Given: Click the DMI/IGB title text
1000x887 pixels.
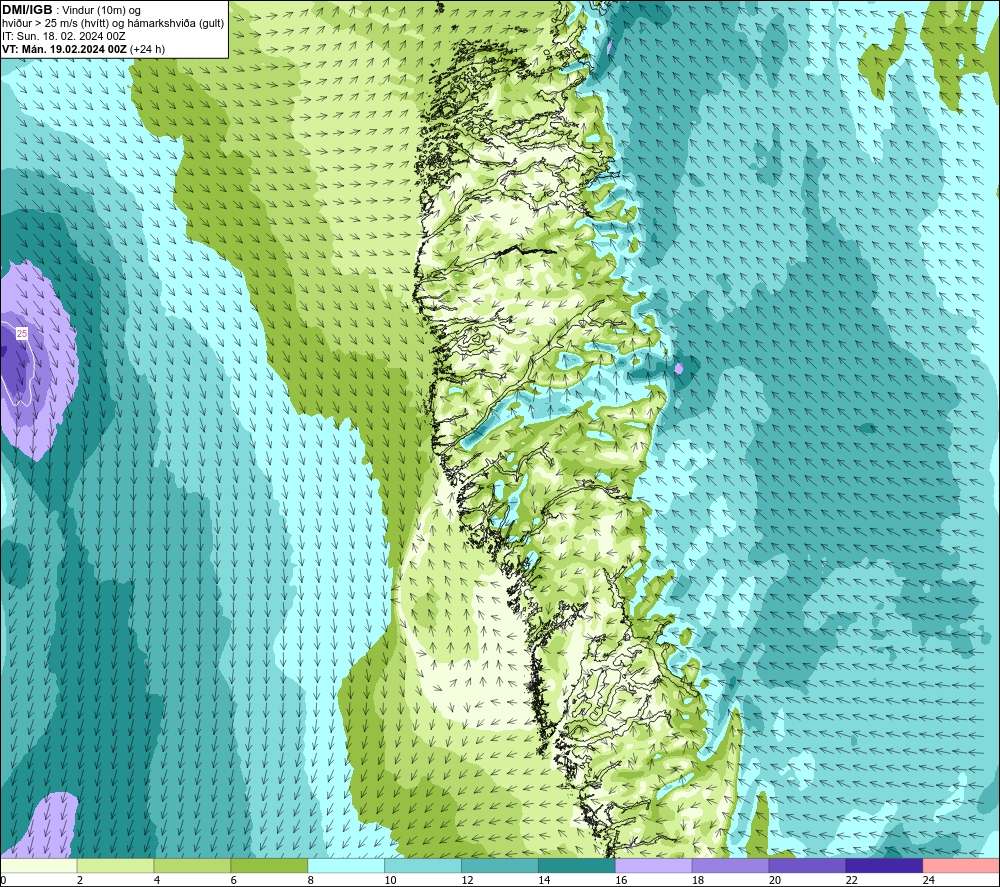Looking at the screenshot, I should click(27, 10).
